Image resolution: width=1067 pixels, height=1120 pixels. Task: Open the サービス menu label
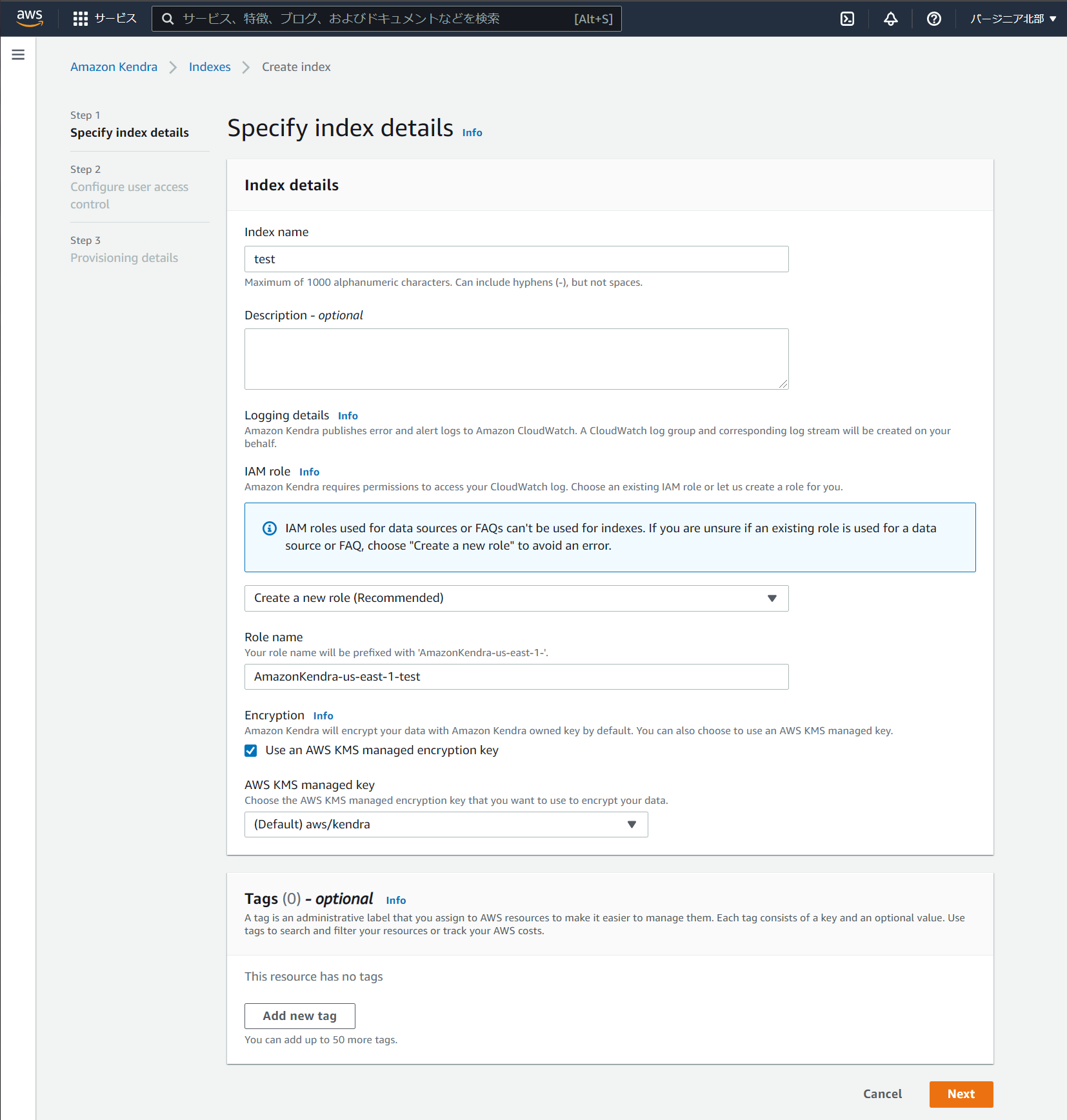[x=115, y=19]
